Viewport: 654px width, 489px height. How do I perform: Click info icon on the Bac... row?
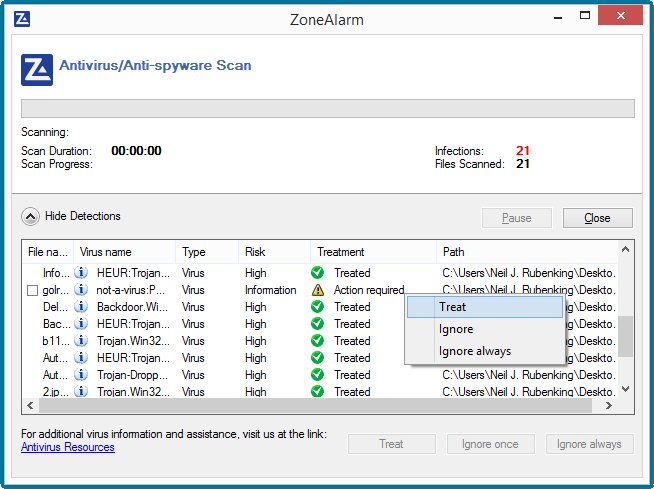pyautogui.click(x=81, y=324)
